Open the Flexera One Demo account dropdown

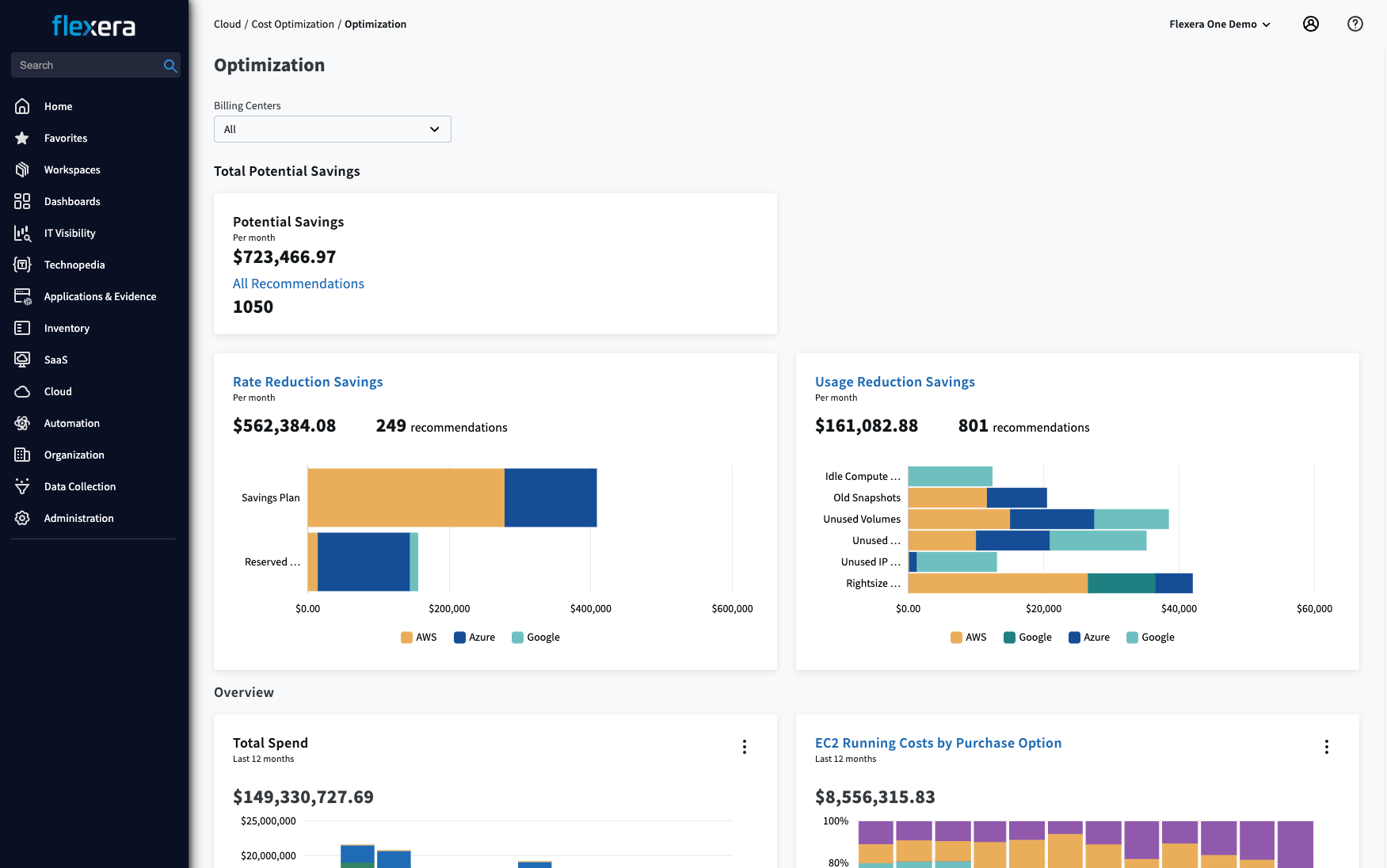(x=1219, y=25)
